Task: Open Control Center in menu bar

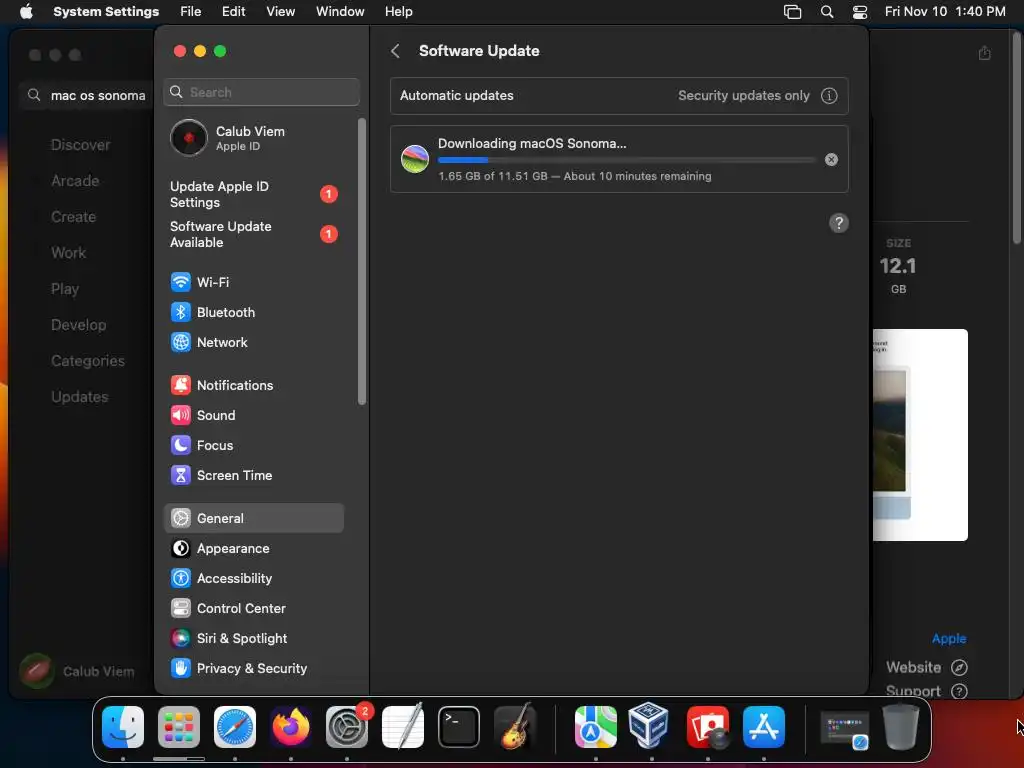Action: pos(860,12)
